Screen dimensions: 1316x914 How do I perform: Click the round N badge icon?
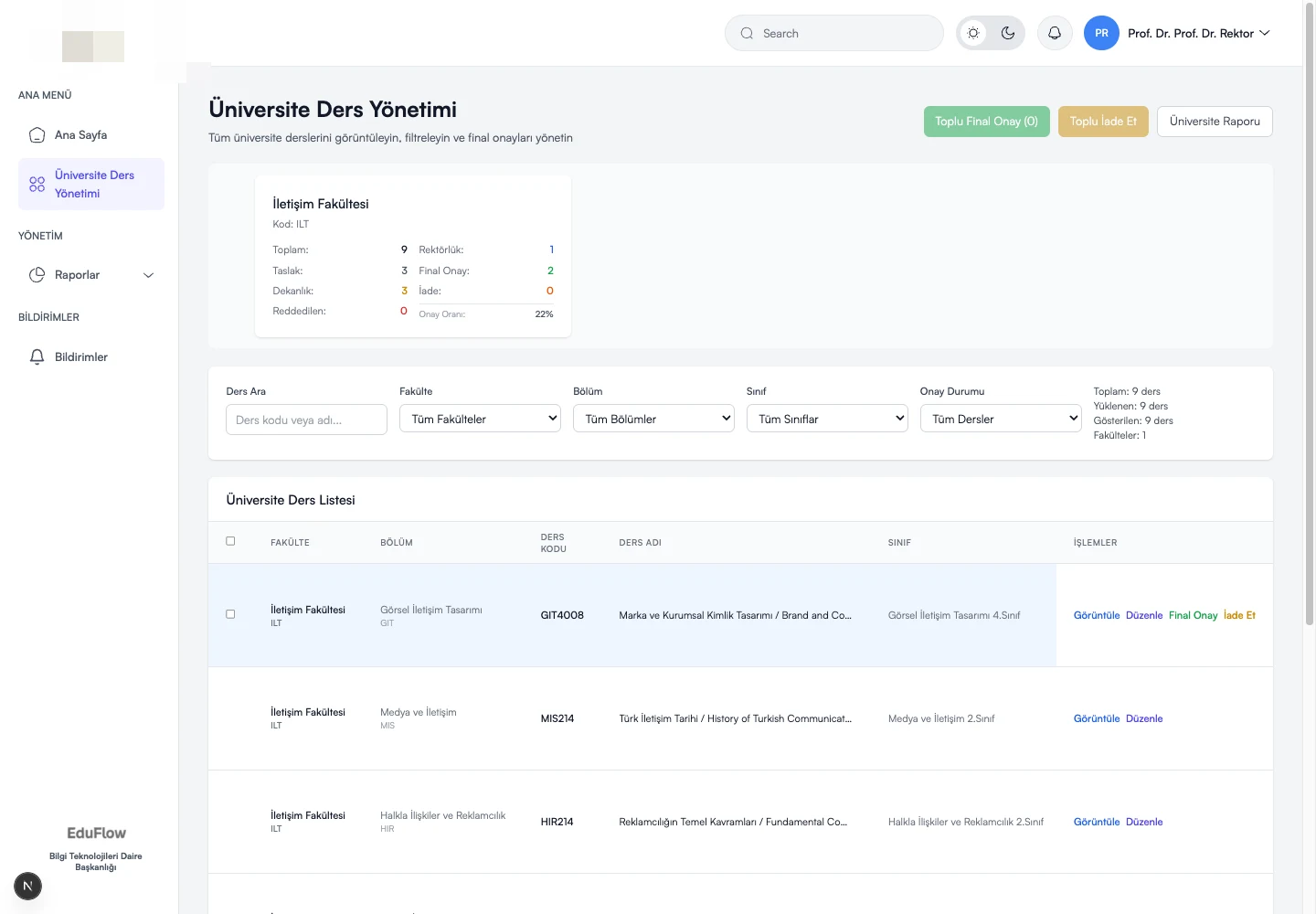point(27,886)
